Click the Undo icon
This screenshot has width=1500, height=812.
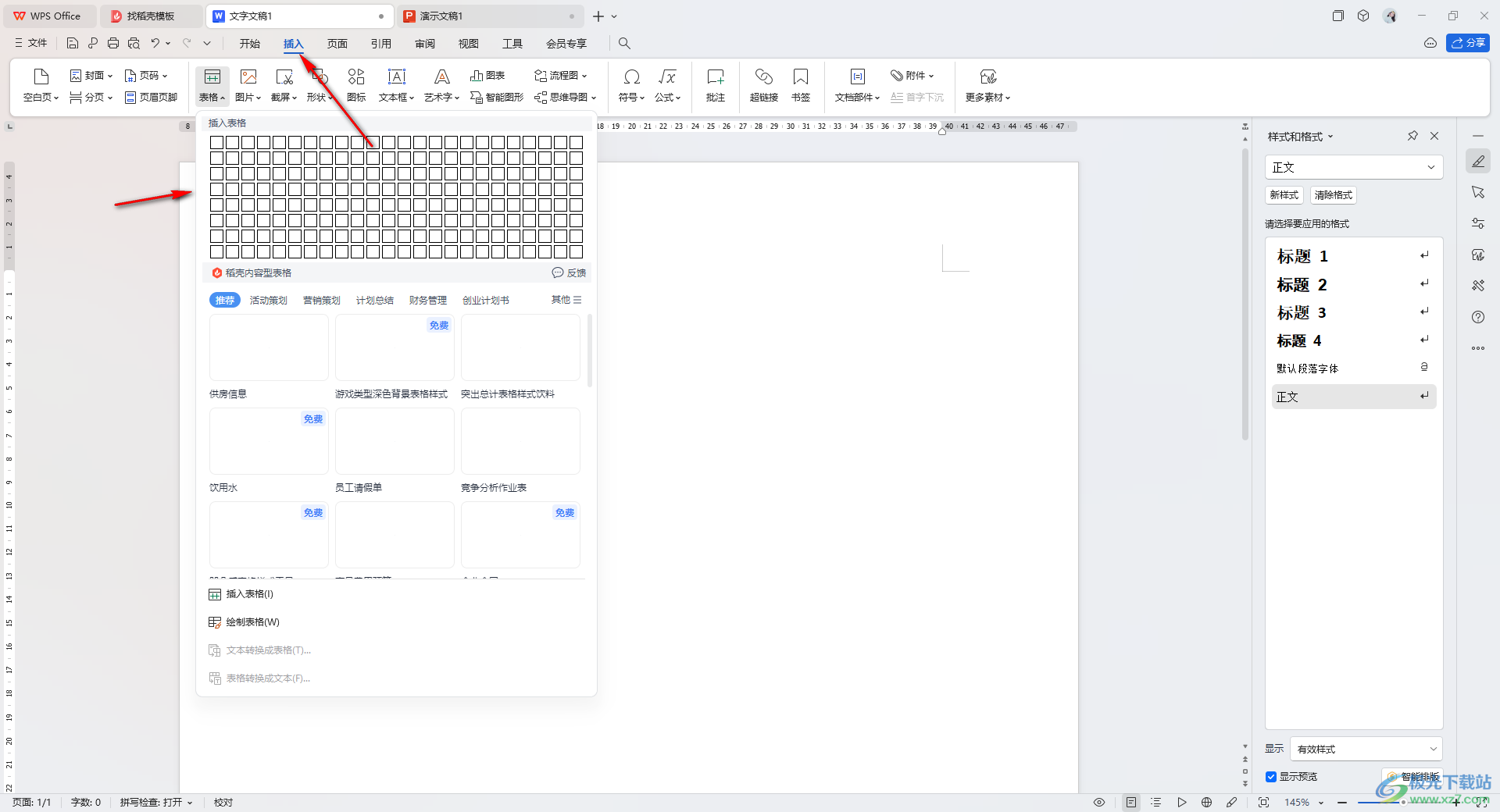(x=155, y=43)
